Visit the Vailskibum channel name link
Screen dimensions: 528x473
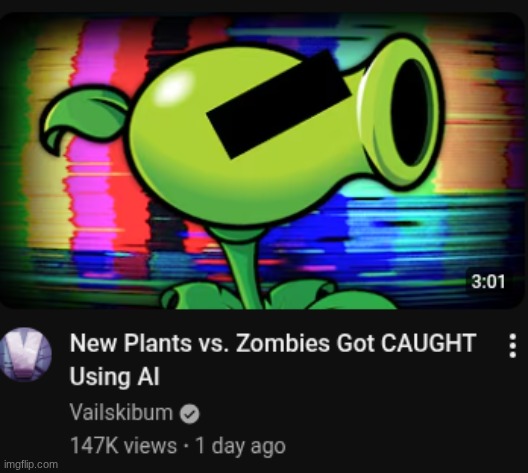pos(121,412)
